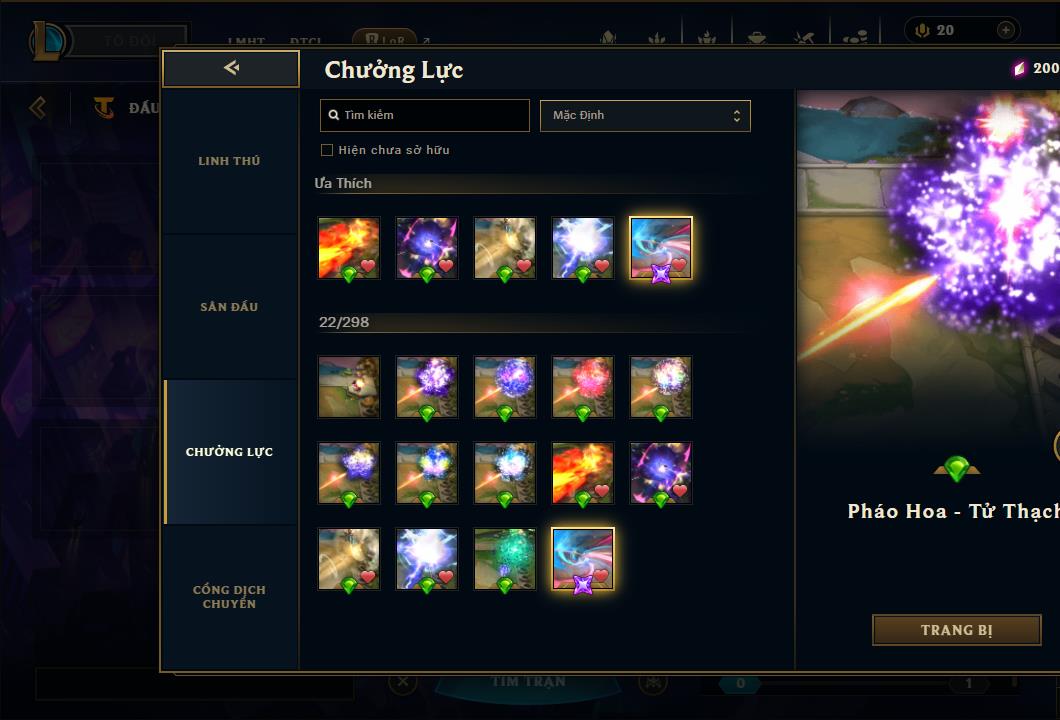Open the Cổng Dịch Chuyển tab
Image resolution: width=1060 pixels, height=720 pixels.
(230, 597)
